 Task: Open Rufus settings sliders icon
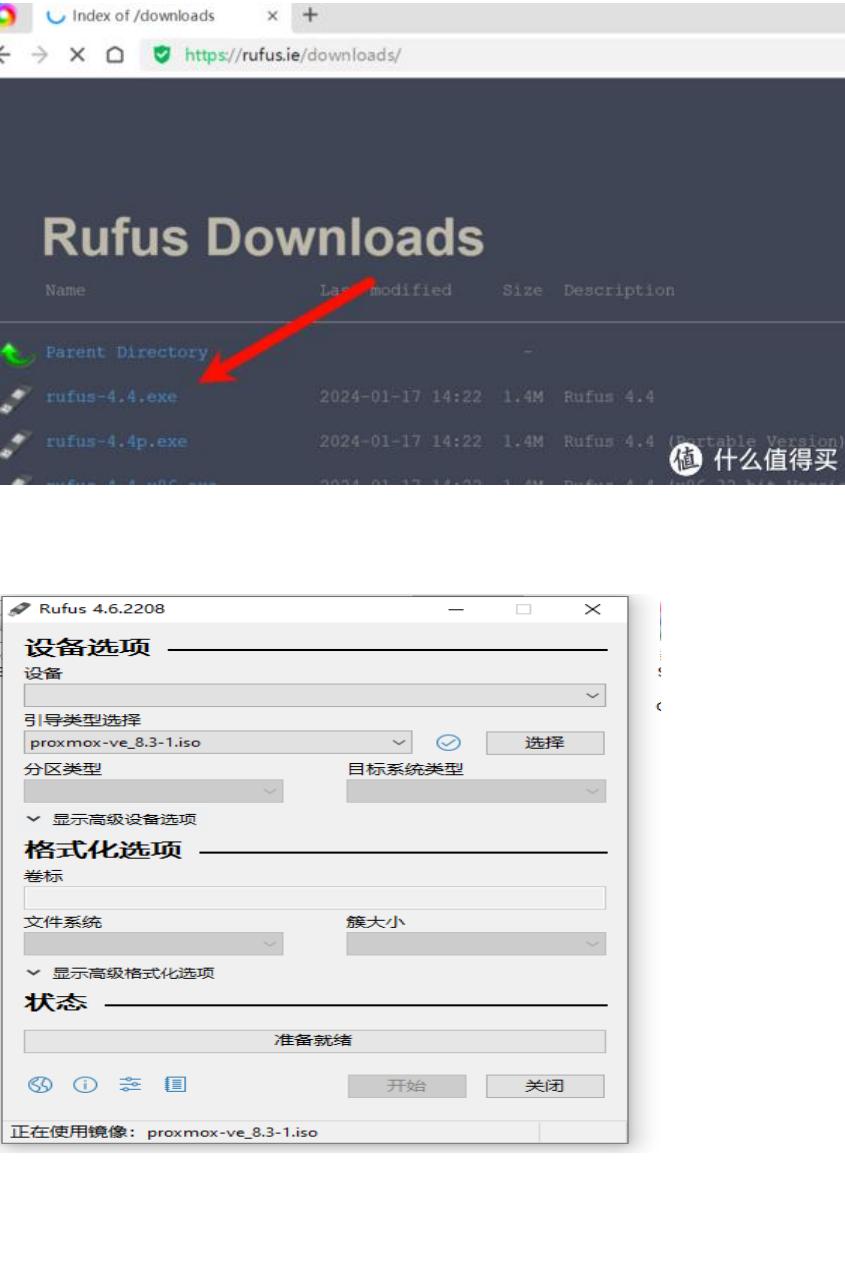click(x=130, y=1085)
